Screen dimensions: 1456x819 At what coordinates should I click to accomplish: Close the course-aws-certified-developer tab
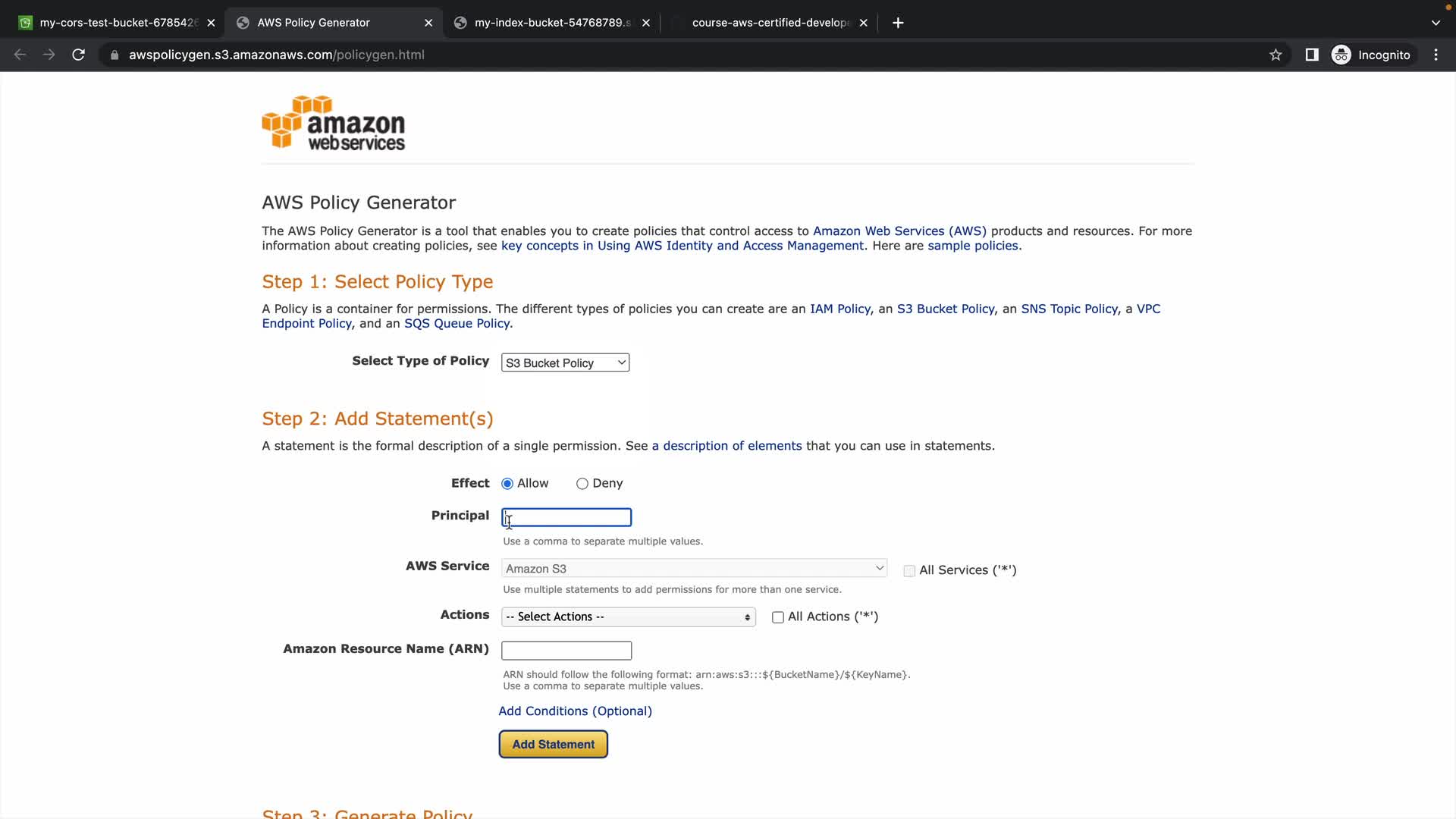[x=863, y=23]
